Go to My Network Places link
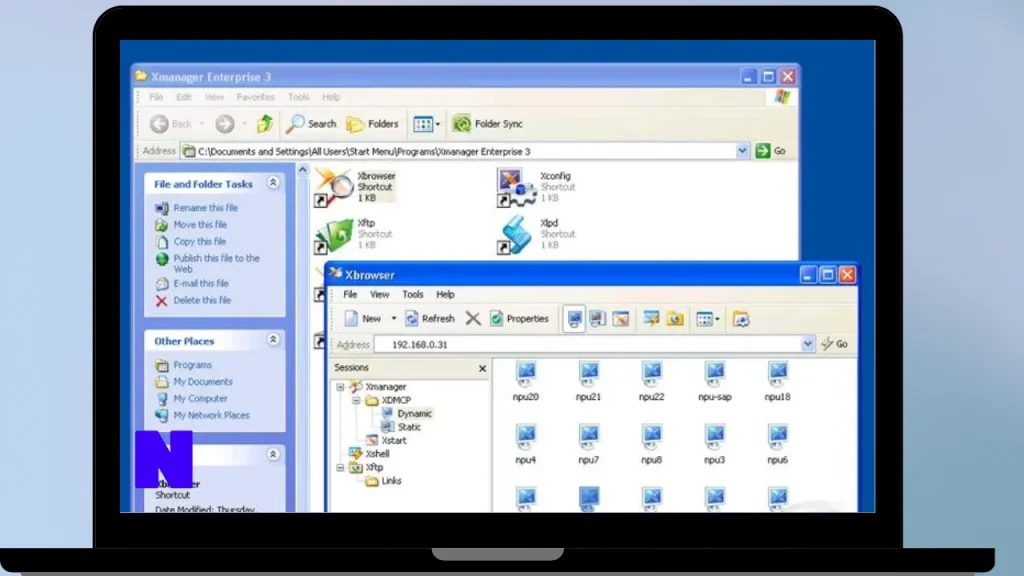The width and height of the screenshot is (1024, 576). [211, 415]
